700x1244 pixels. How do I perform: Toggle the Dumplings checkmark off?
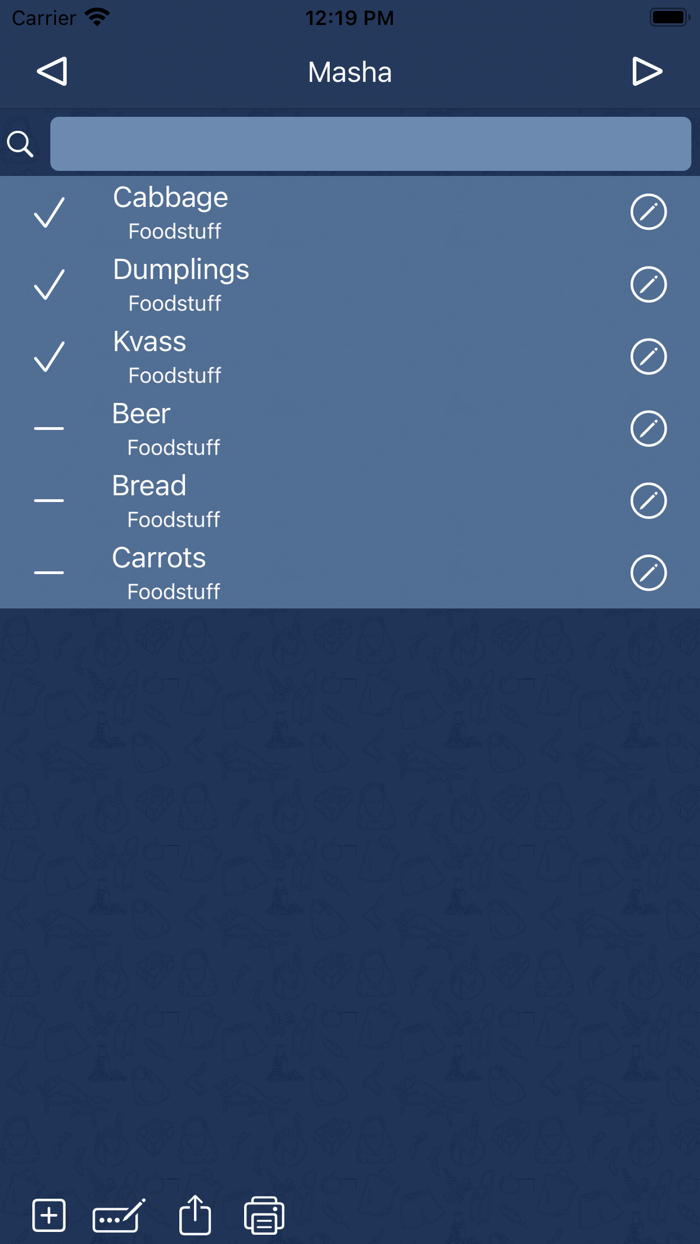click(48, 285)
